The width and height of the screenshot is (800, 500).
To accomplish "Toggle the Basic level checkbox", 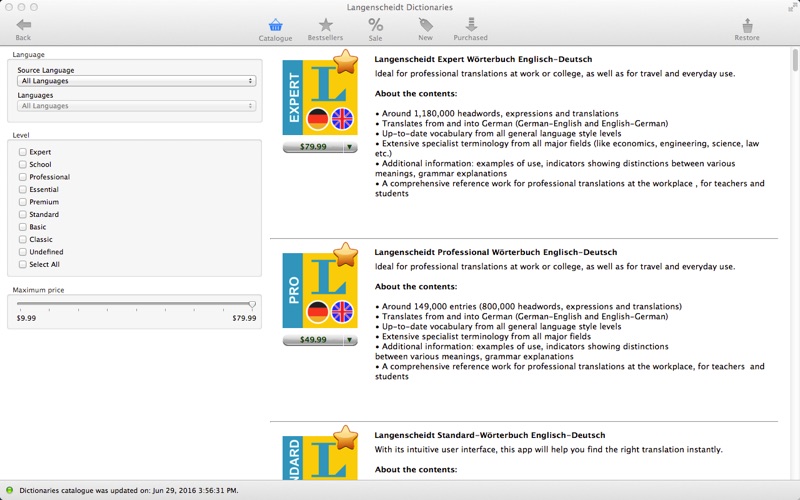I will [x=22, y=227].
